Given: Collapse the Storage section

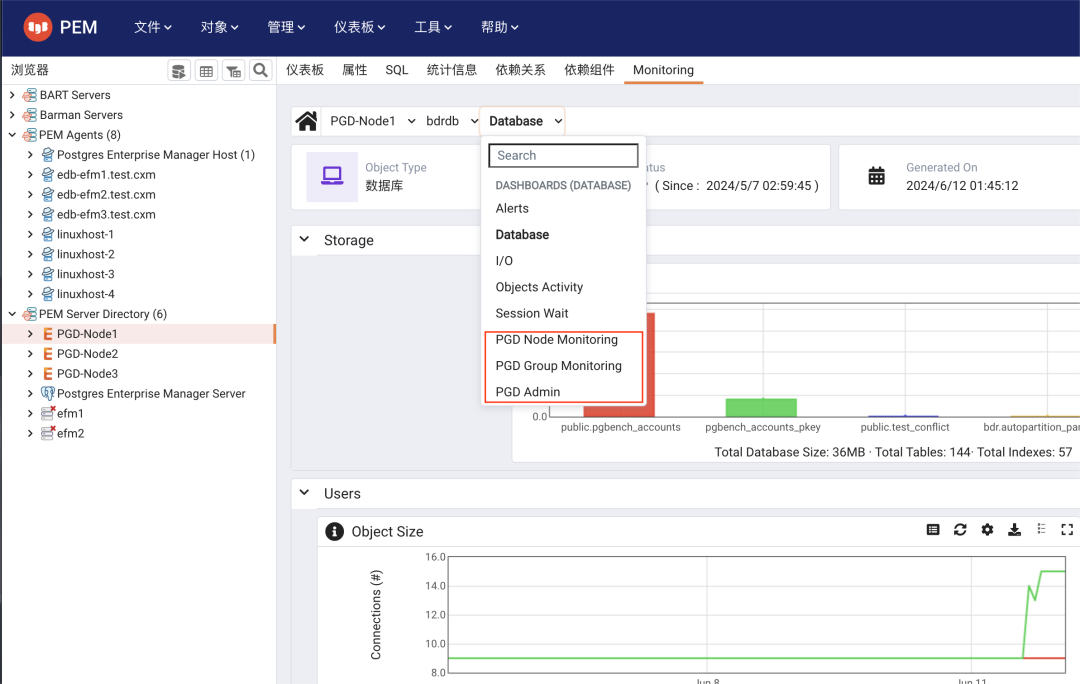Looking at the screenshot, I should [304, 240].
